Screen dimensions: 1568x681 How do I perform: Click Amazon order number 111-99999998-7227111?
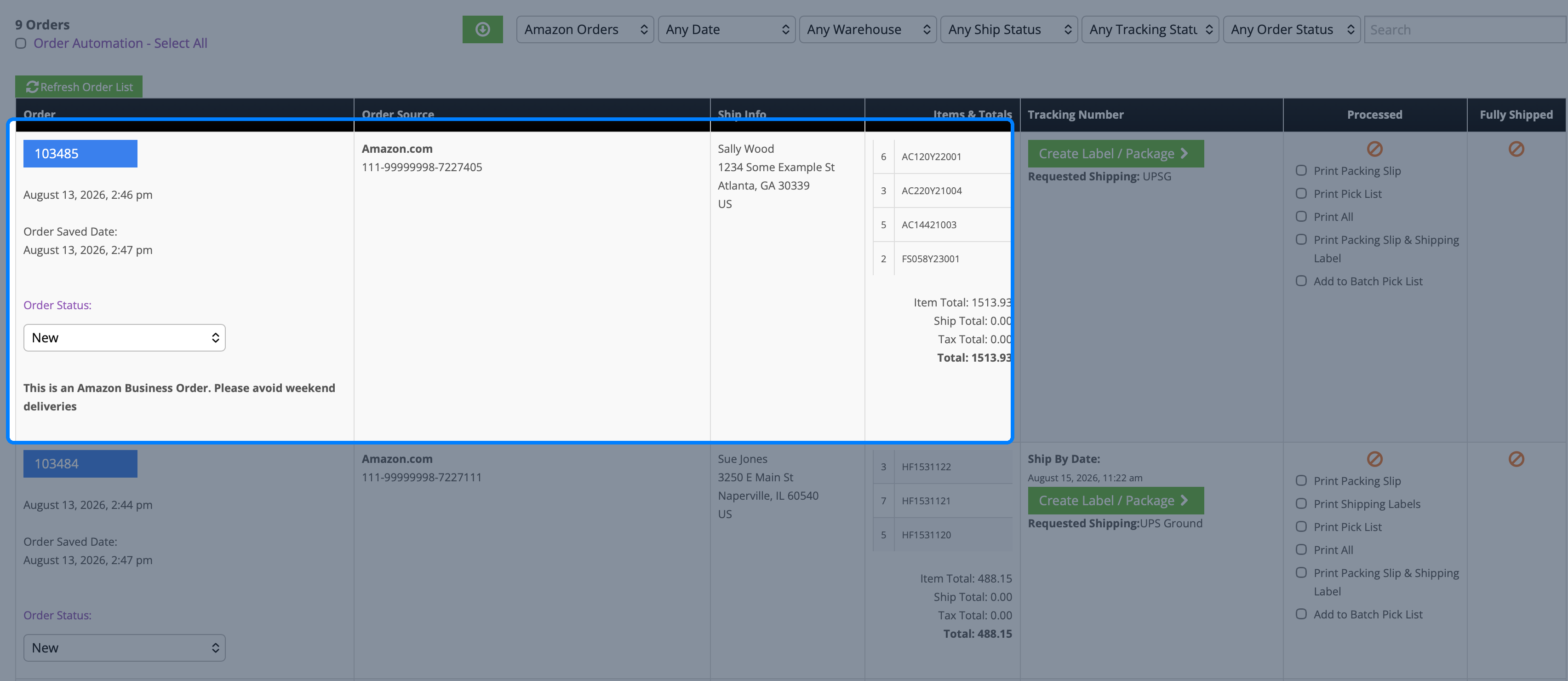[422, 477]
